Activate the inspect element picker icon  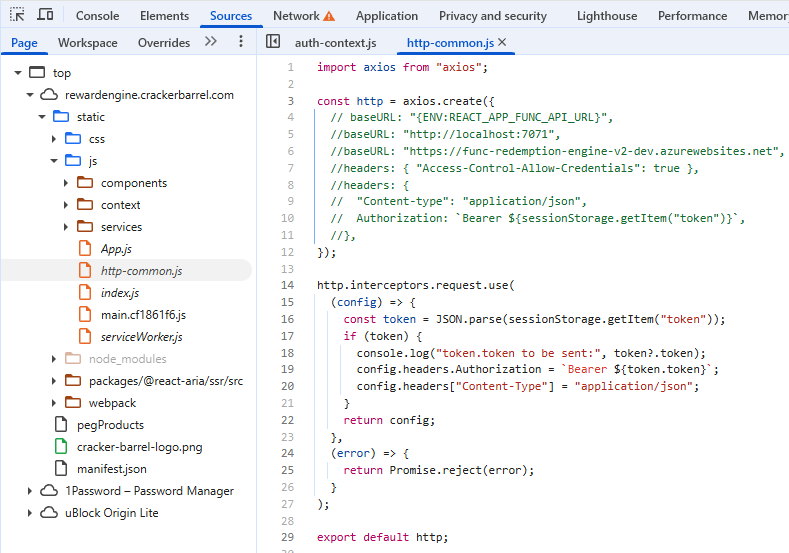coord(17,16)
